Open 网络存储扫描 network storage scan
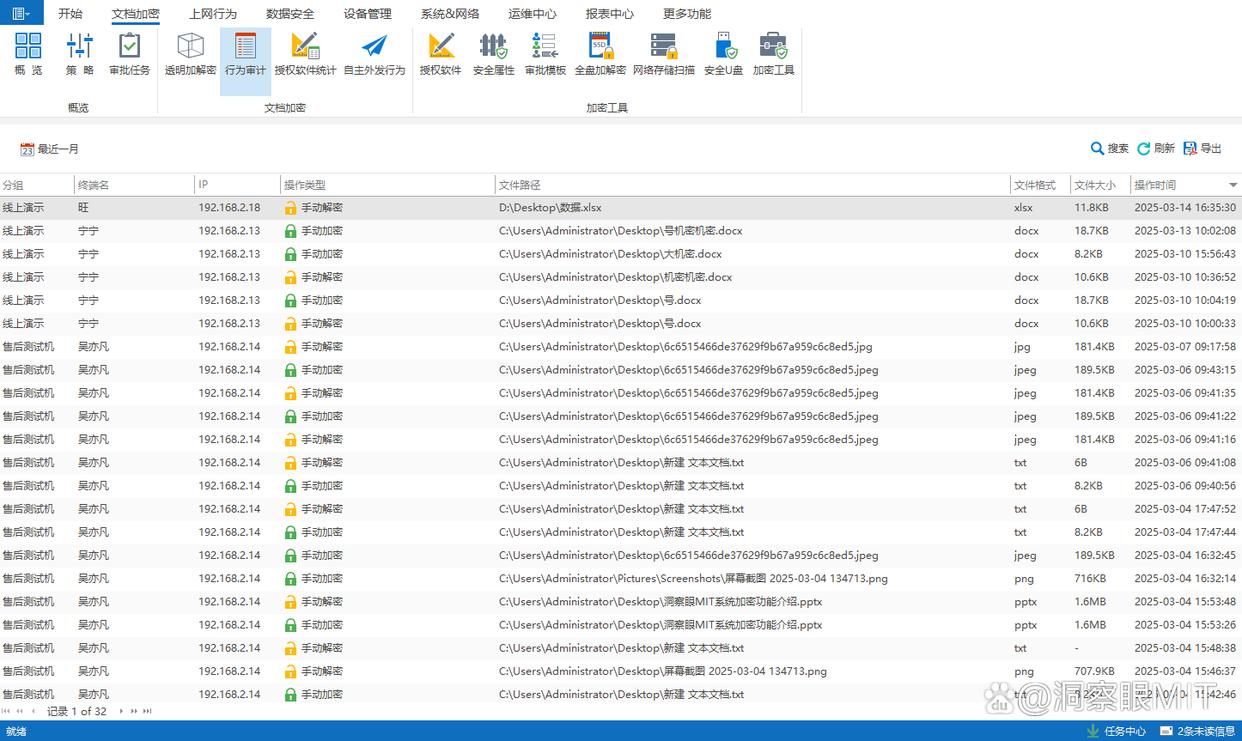 click(664, 54)
